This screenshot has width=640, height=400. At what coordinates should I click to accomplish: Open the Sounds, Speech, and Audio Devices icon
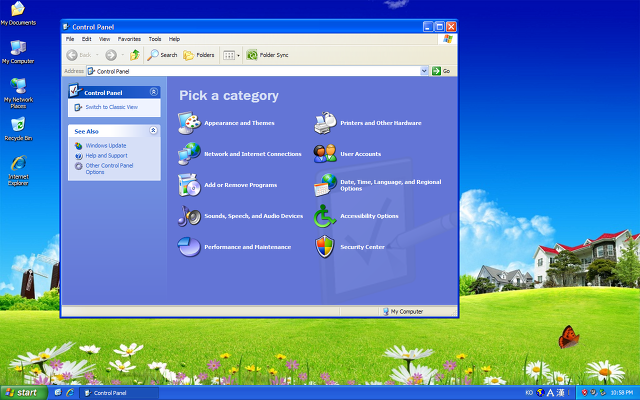click(189, 216)
